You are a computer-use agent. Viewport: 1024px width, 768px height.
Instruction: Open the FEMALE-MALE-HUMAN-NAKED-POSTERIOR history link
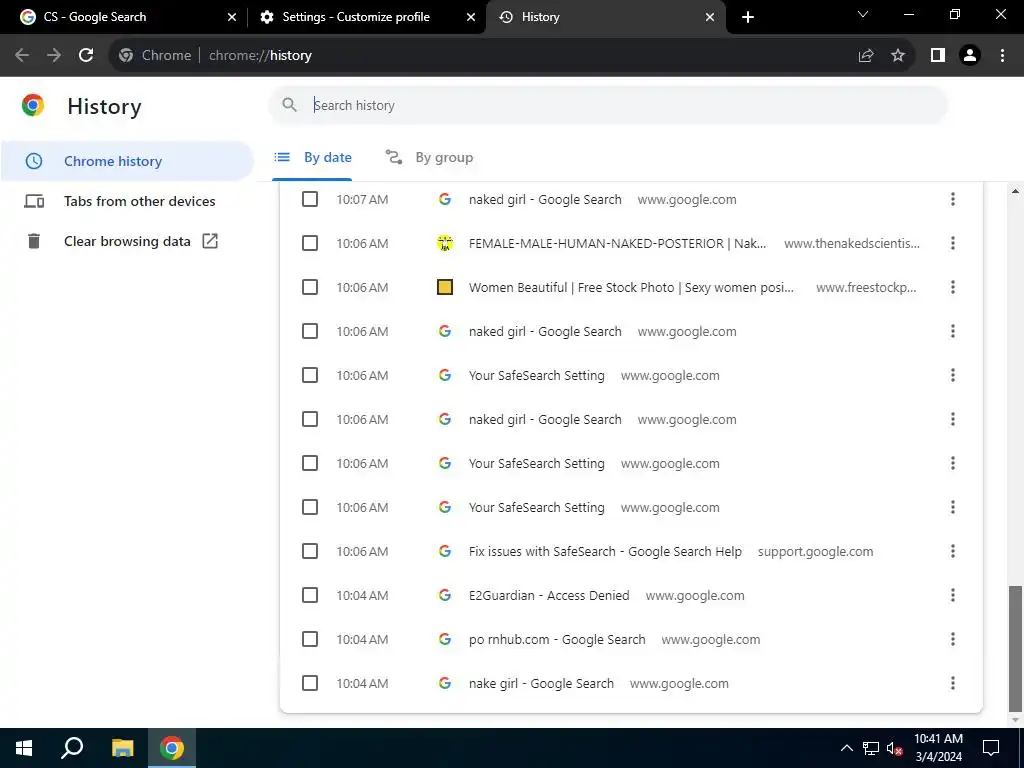coord(617,243)
